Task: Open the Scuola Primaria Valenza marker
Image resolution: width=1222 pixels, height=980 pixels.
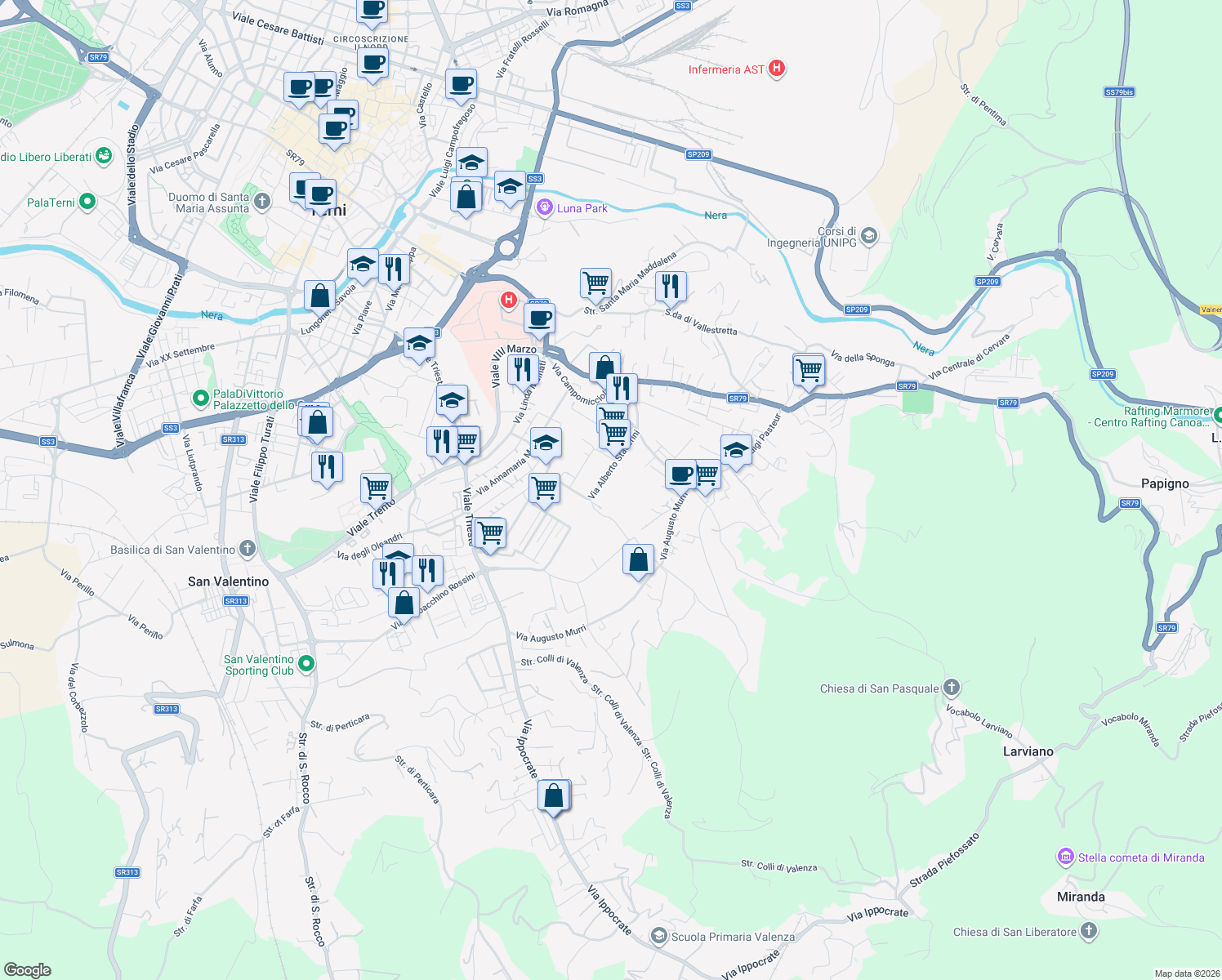Action: [659, 936]
